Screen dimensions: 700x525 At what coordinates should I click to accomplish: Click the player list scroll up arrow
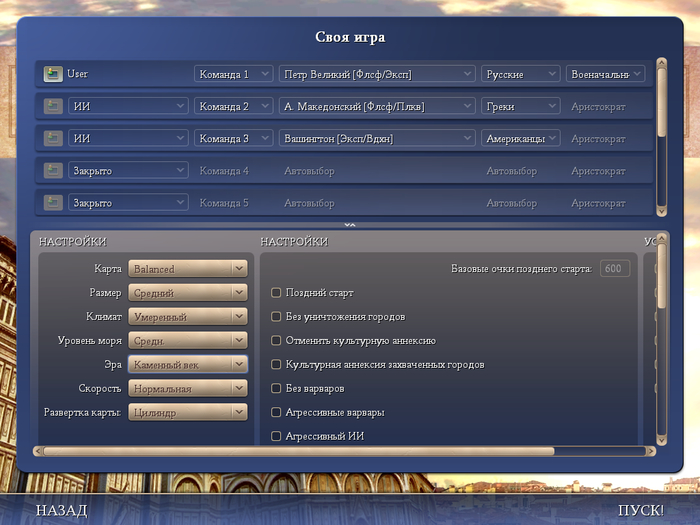tap(662, 63)
